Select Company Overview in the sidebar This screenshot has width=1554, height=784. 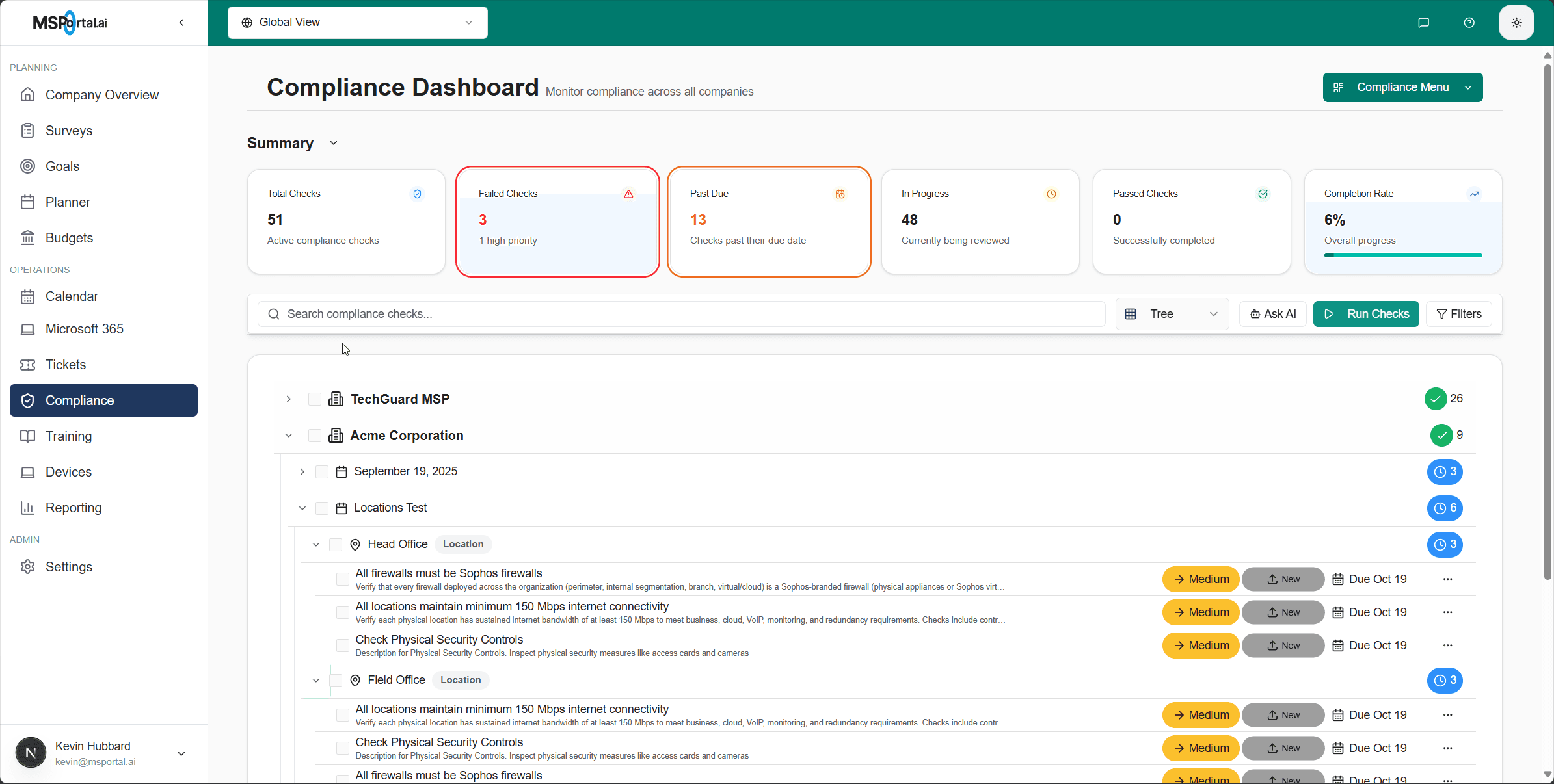coord(101,94)
